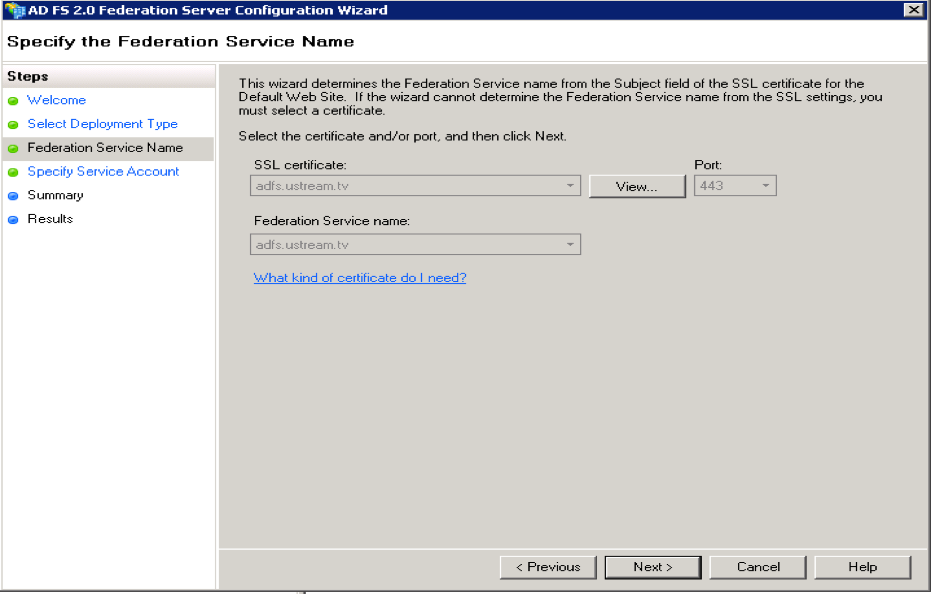Open the Select Deployment Type step
This screenshot has height=594, width=931.
coord(103,124)
